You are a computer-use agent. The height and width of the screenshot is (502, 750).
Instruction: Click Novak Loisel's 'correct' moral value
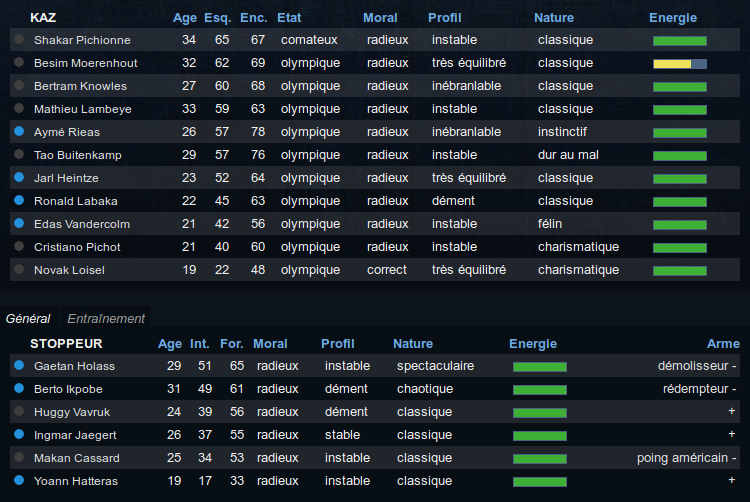point(386,270)
